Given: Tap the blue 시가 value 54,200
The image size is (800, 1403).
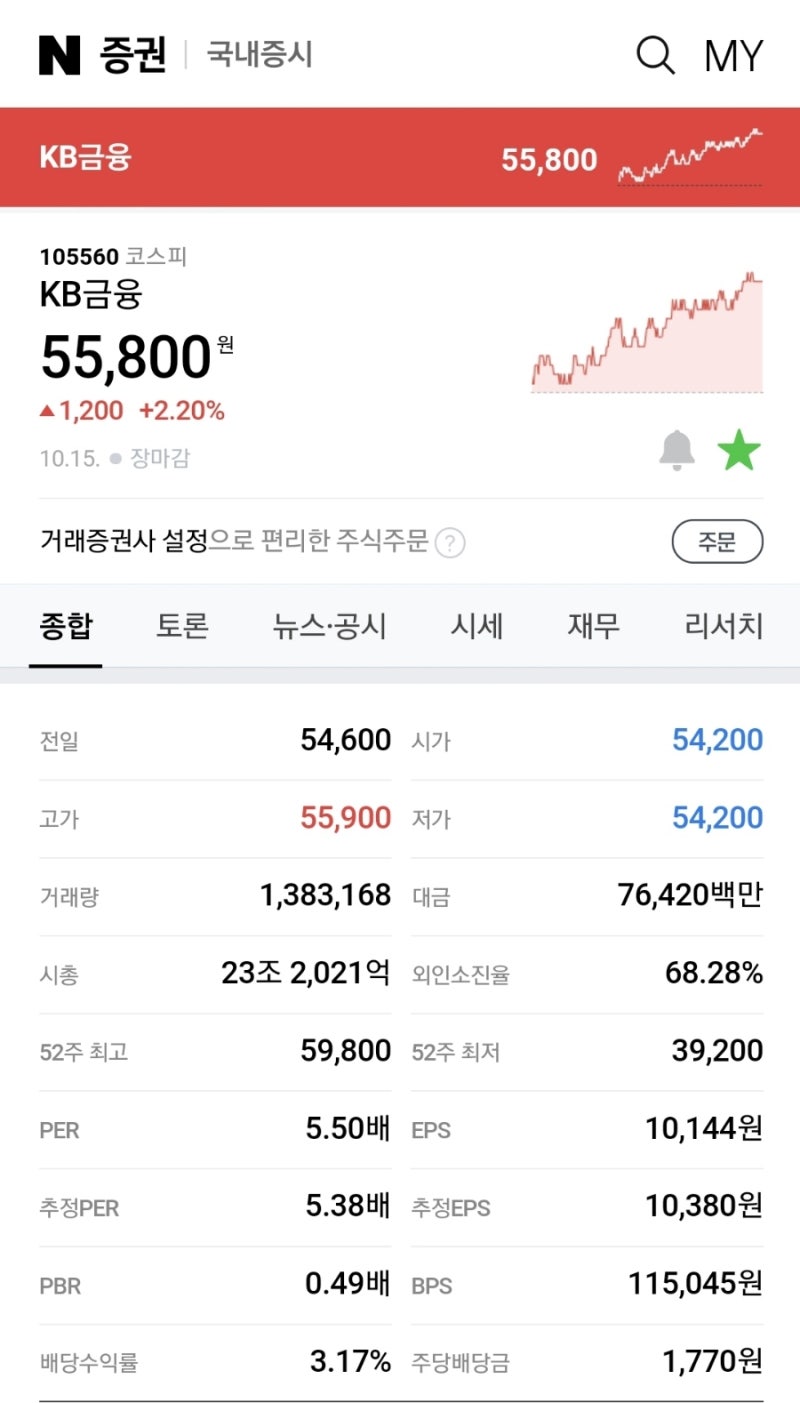Looking at the screenshot, I should coord(717,740).
